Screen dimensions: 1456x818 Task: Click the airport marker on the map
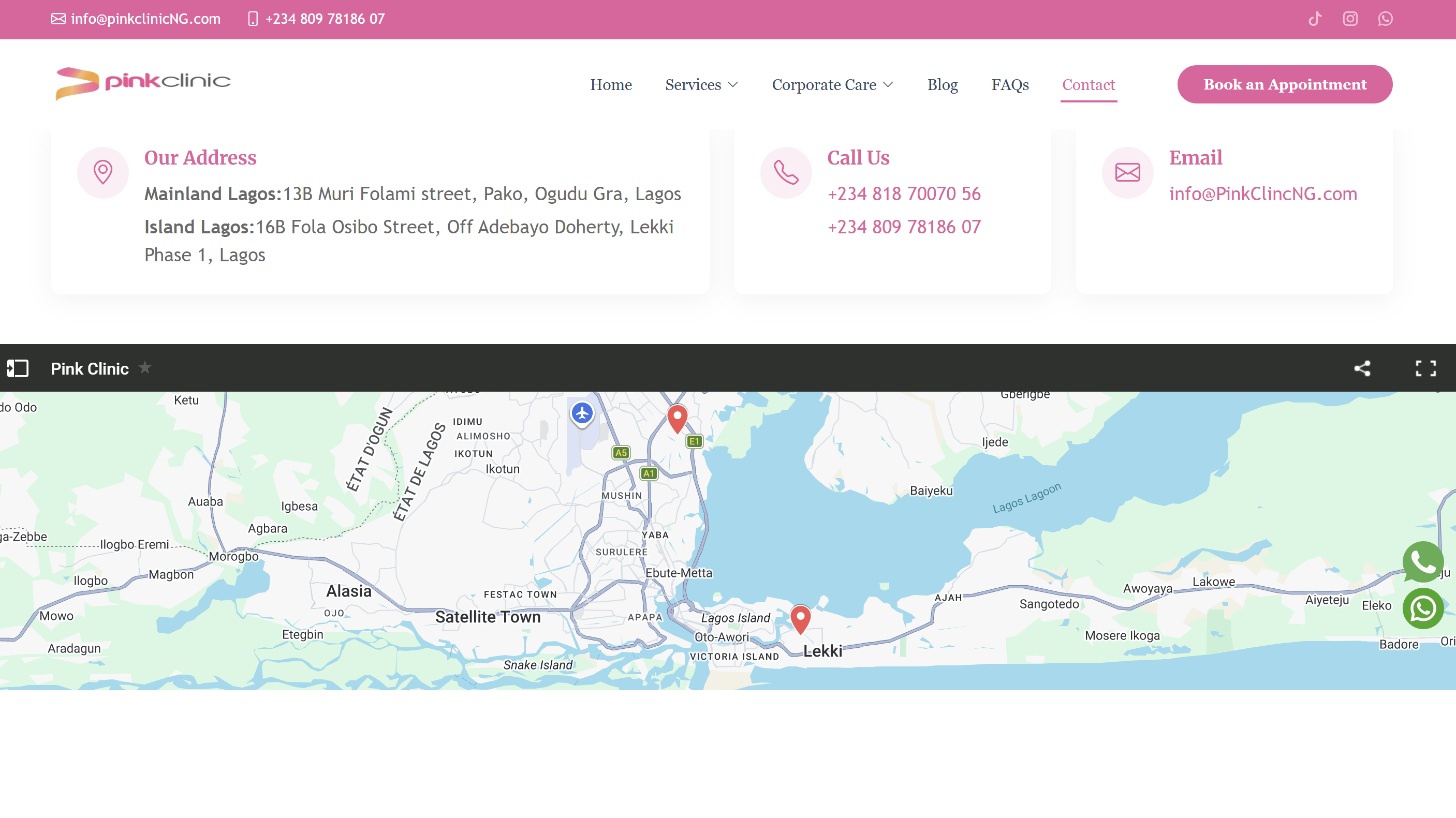point(582,413)
